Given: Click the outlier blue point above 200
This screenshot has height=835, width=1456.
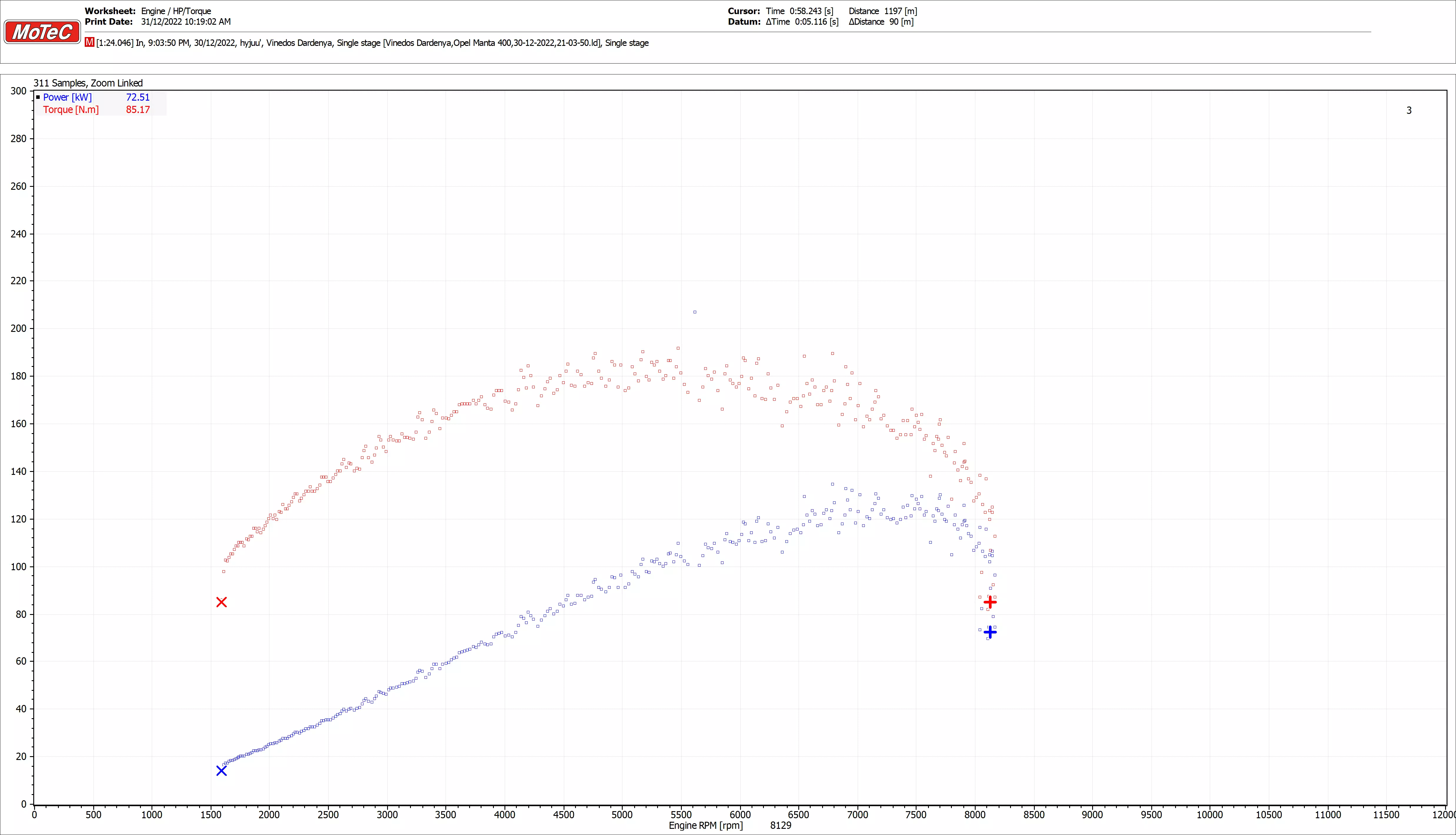Looking at the screenshot, I should click(695, 312).
